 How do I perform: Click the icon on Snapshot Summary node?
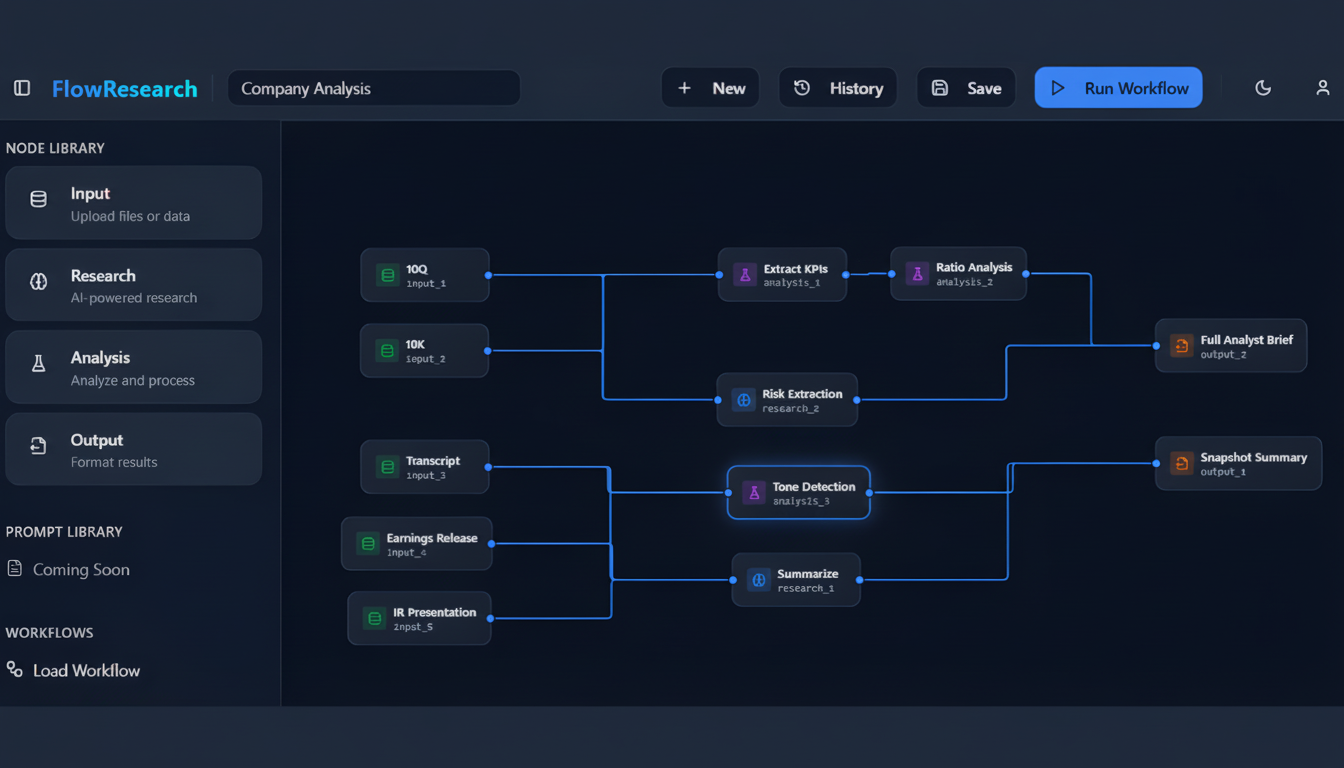1181,463
